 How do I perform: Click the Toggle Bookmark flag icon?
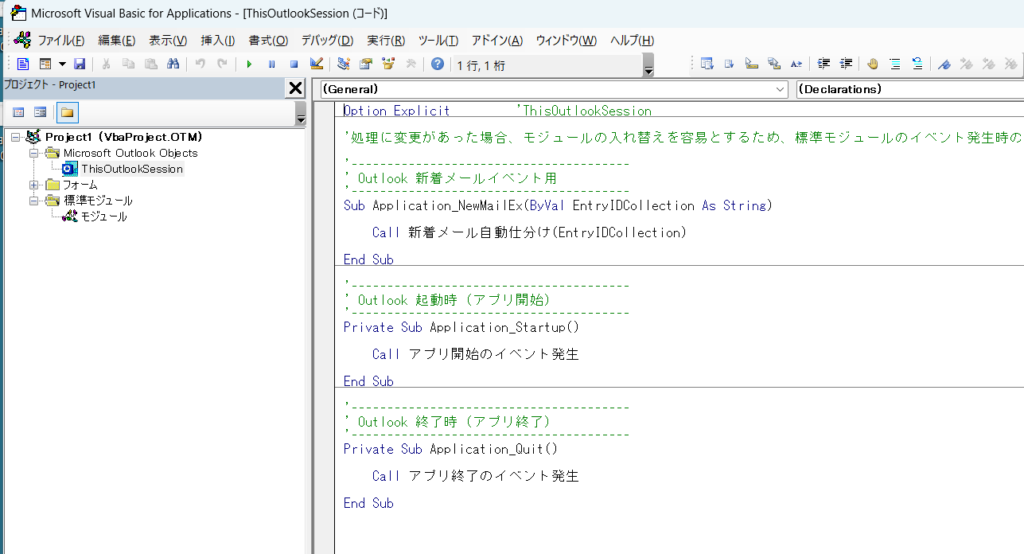click(x=943, y=64)
